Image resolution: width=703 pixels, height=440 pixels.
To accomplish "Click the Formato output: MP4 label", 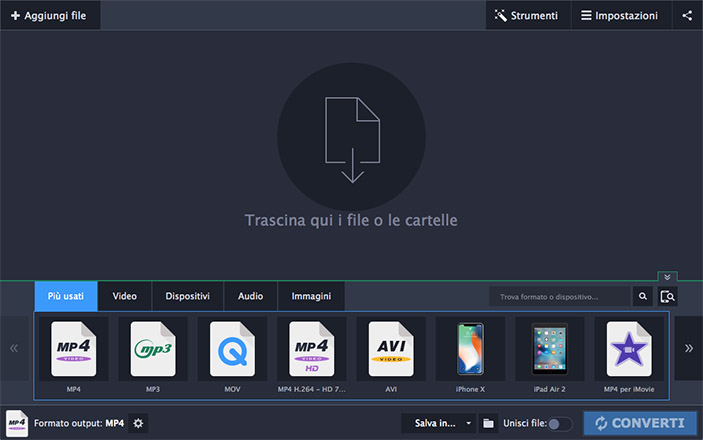I will (79, 423).
